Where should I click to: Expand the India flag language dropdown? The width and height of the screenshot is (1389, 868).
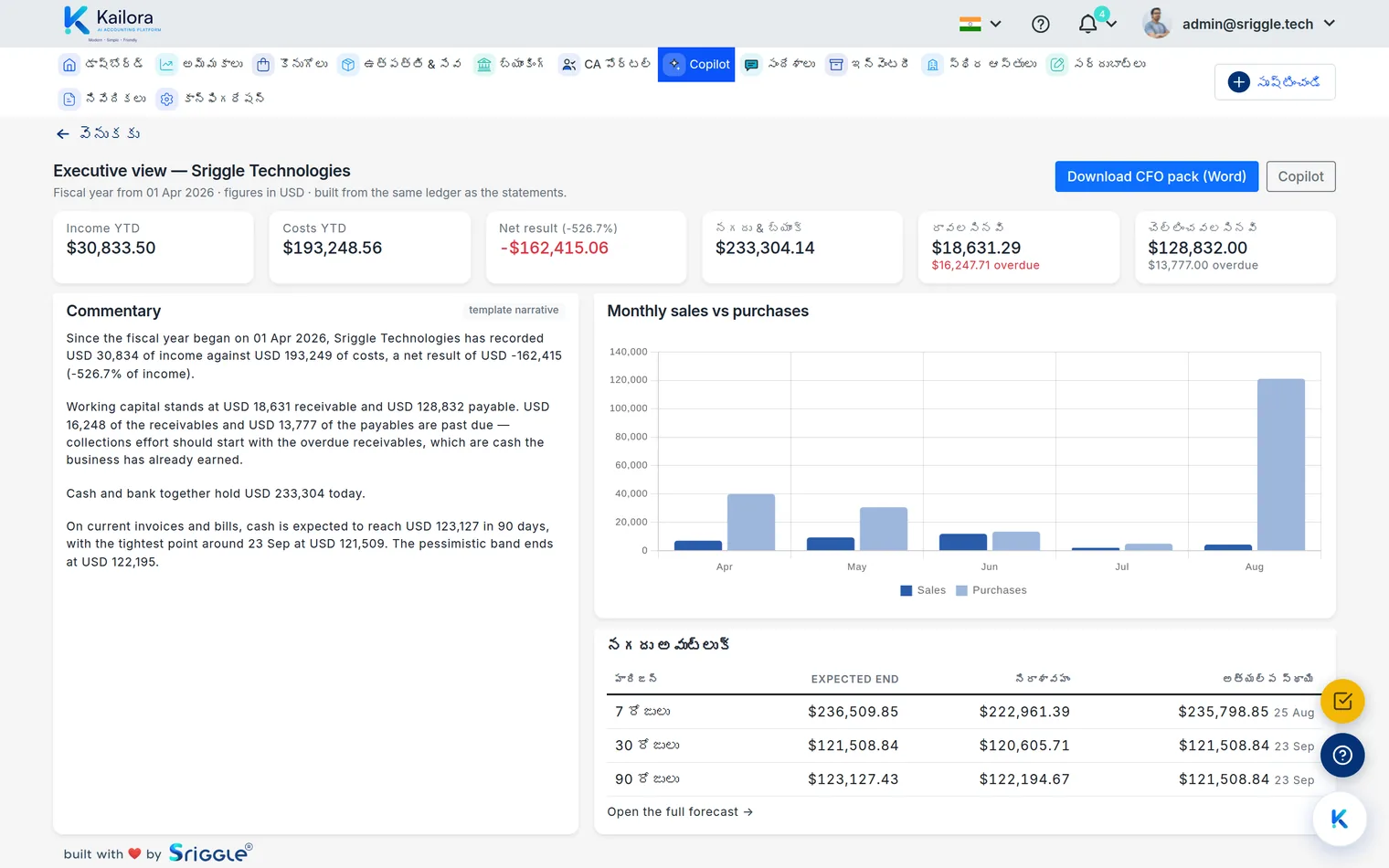981,25
